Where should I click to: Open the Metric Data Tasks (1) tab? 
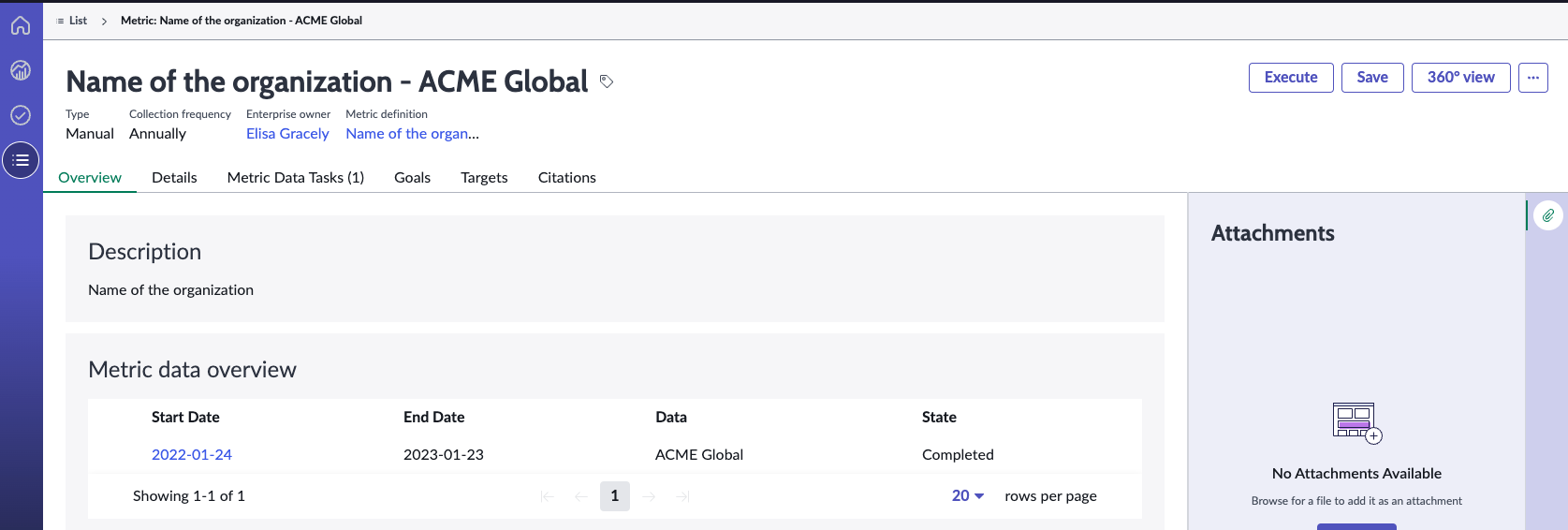[296, 178]
